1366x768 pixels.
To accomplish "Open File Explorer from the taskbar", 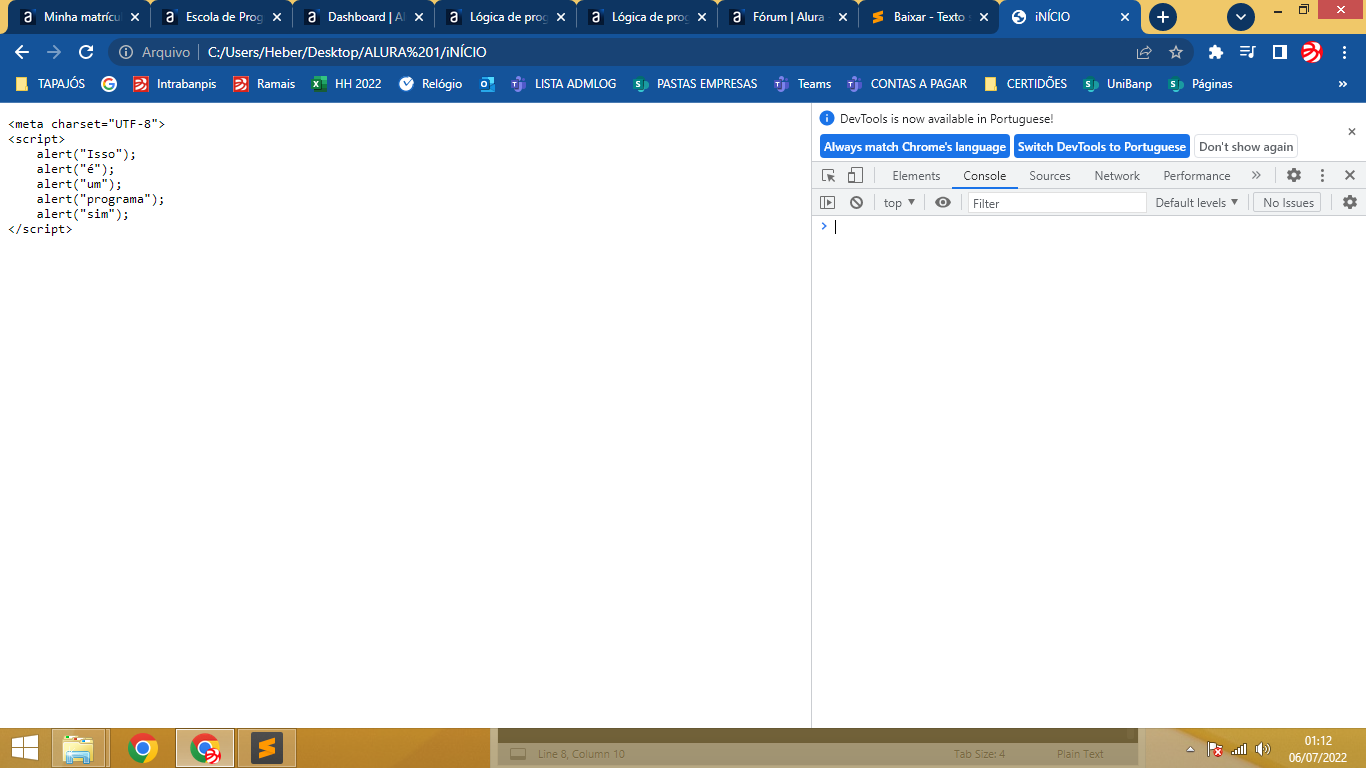I will (x=78, y=748).
